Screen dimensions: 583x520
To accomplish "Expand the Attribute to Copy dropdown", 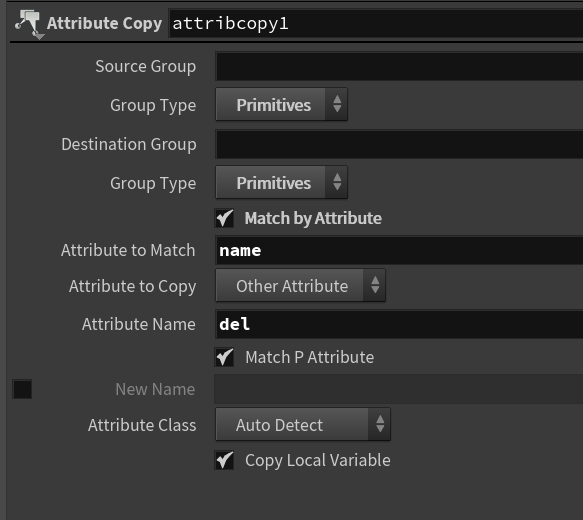I will 300,286.
